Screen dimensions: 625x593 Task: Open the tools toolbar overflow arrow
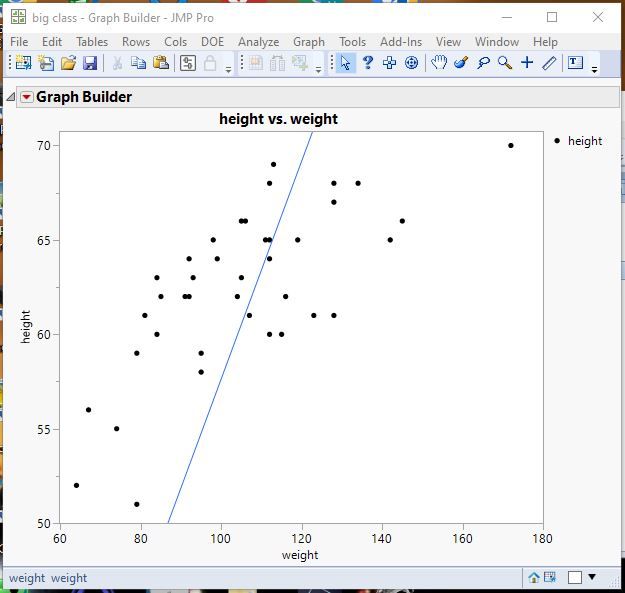[x=594, y=70]
